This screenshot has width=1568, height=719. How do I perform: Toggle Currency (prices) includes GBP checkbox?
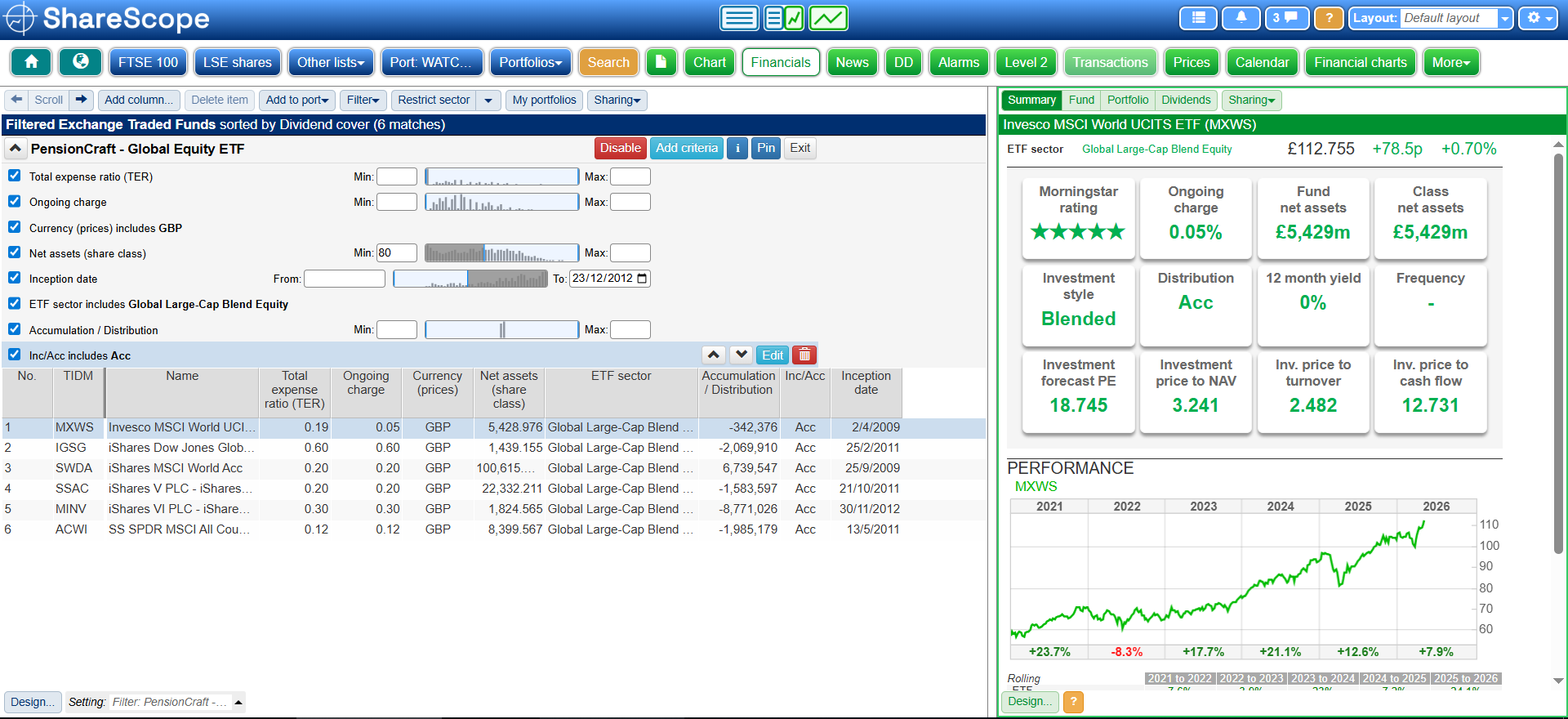tap(14, 227)
